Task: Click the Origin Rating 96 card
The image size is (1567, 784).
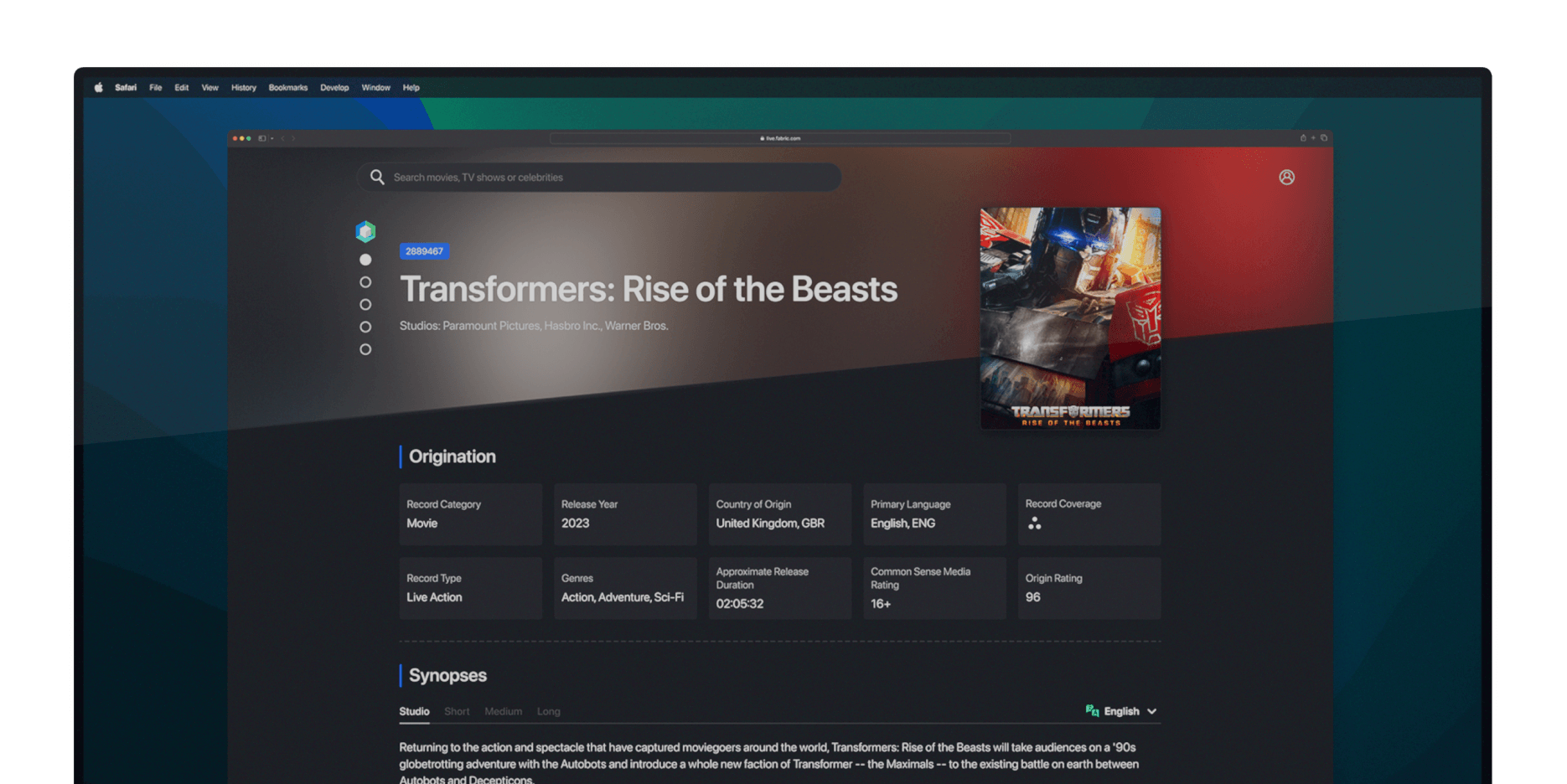Action: (1089, 588)
